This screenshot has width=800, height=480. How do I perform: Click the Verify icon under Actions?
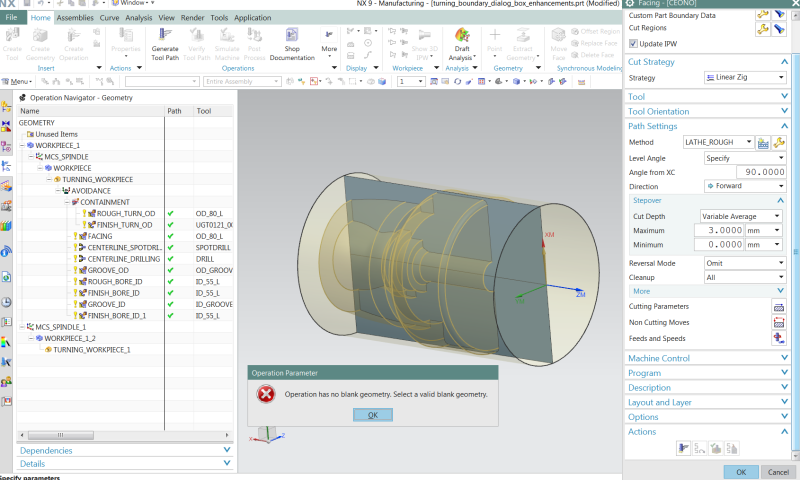pos(716,448)
